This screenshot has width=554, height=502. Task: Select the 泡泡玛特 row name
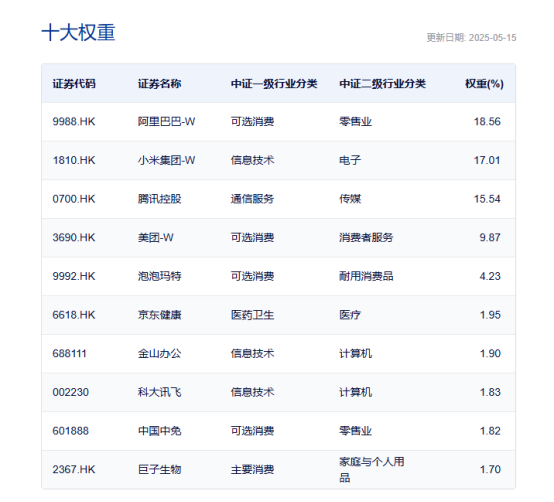[159, 276]
